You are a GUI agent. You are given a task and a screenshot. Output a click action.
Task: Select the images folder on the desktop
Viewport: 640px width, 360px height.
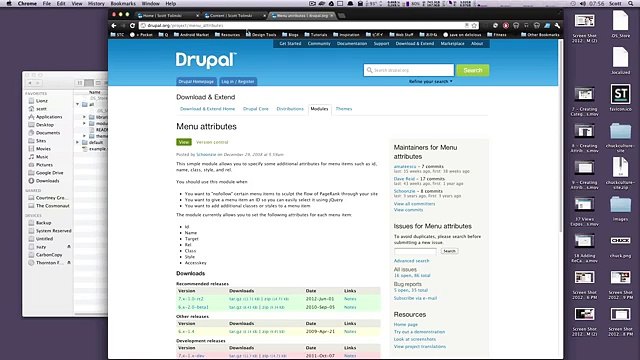pyautogui.click(x=620, y=208)
